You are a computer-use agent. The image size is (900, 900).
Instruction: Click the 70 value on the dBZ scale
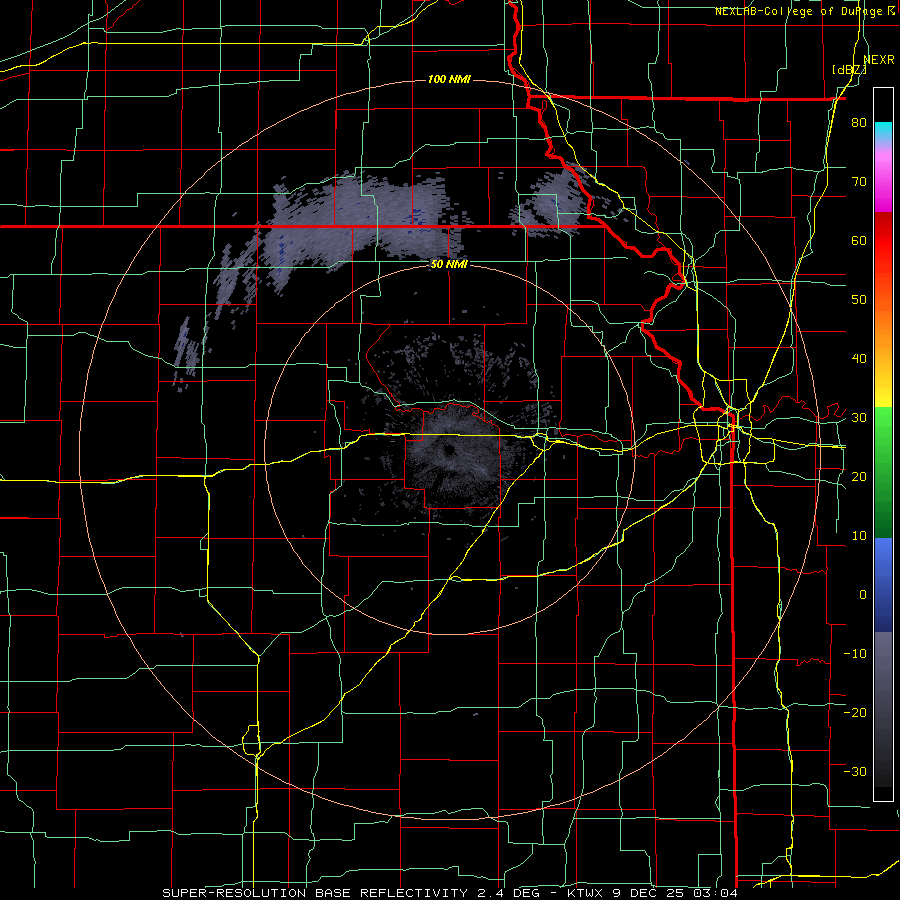859,182
